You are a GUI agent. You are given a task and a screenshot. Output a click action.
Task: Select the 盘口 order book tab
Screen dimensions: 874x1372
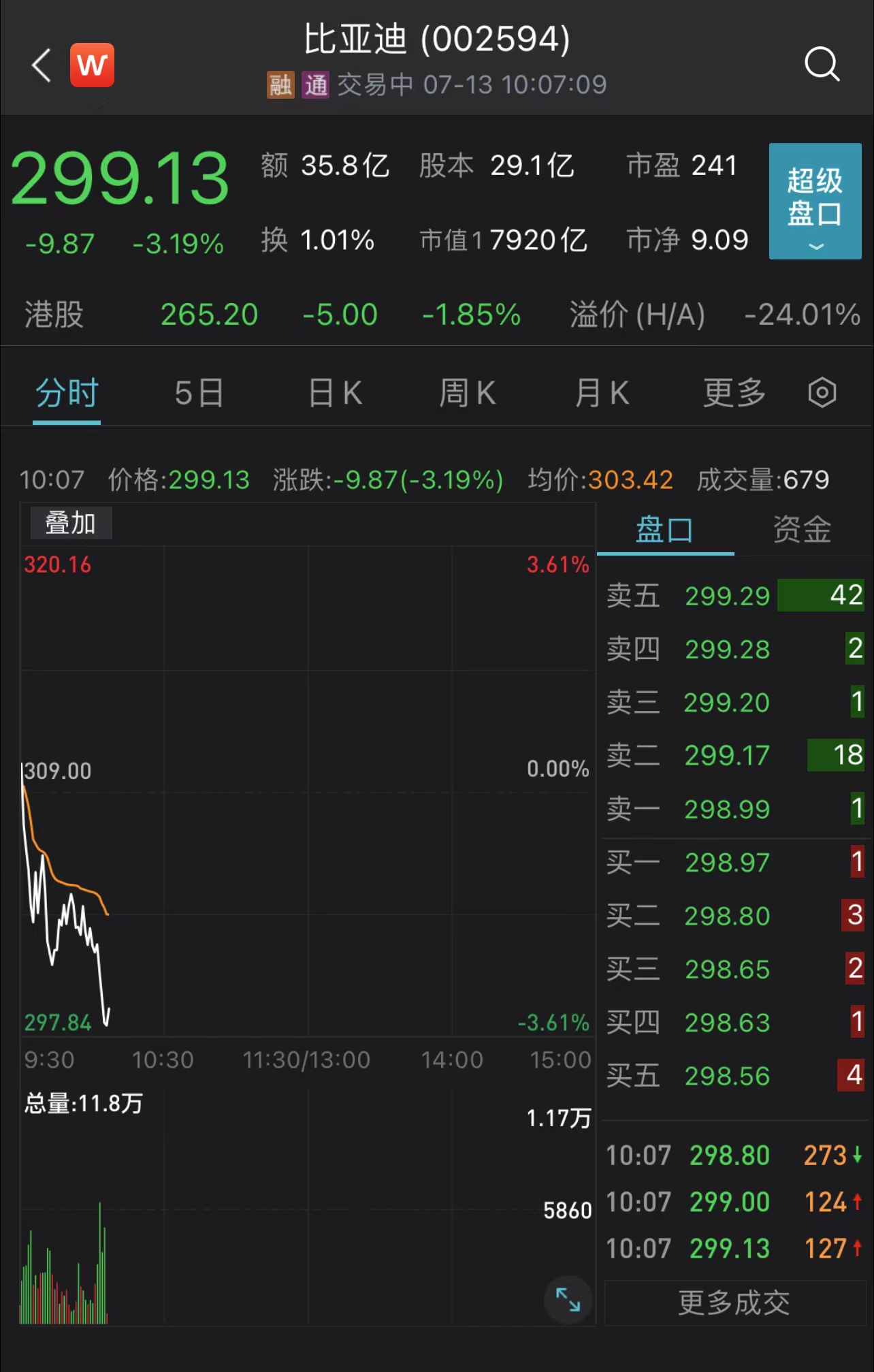coord(664,530)
